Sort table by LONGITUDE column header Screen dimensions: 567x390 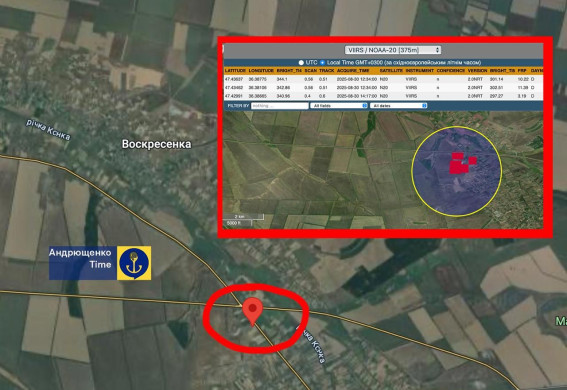[261, 71]
